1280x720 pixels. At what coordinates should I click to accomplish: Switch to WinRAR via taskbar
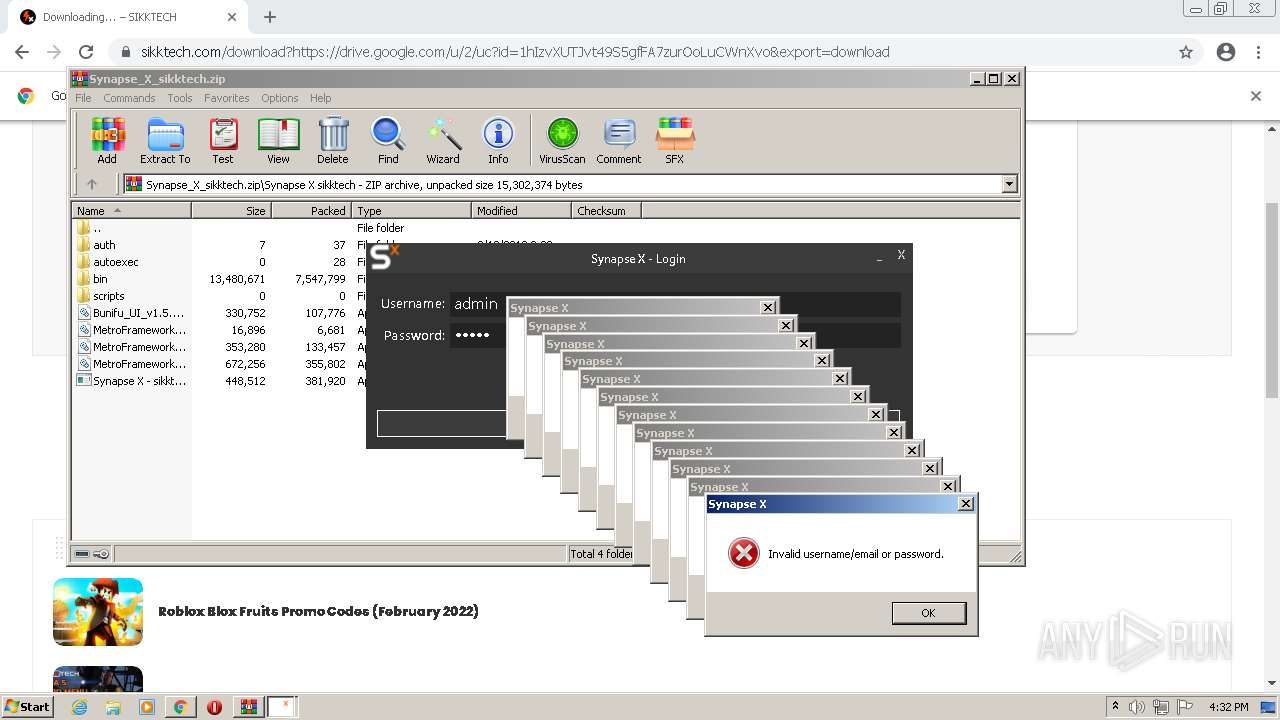point(248,707)
